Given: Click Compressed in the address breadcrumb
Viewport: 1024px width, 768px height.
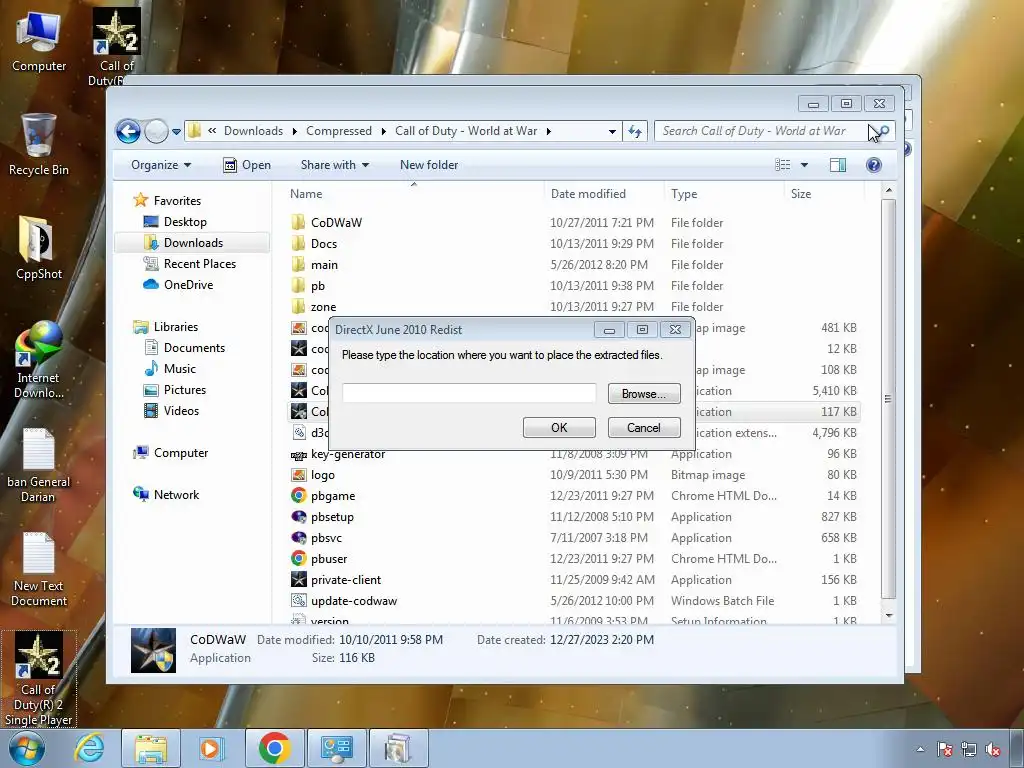Looking at the screenshot, I should (x=338, y=131).
